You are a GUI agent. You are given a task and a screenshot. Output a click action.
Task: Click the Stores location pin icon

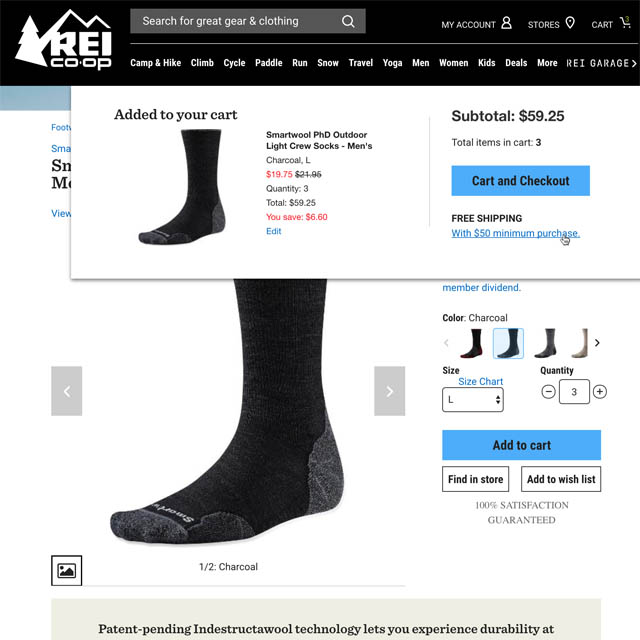coord(570,23)
